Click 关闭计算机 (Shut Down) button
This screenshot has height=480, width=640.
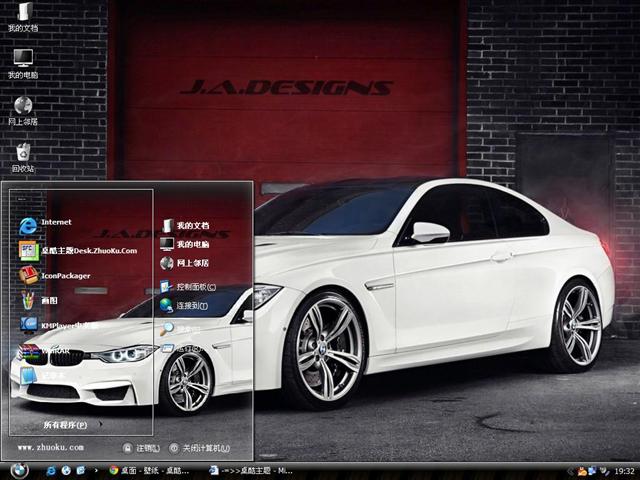coord(199,448)
